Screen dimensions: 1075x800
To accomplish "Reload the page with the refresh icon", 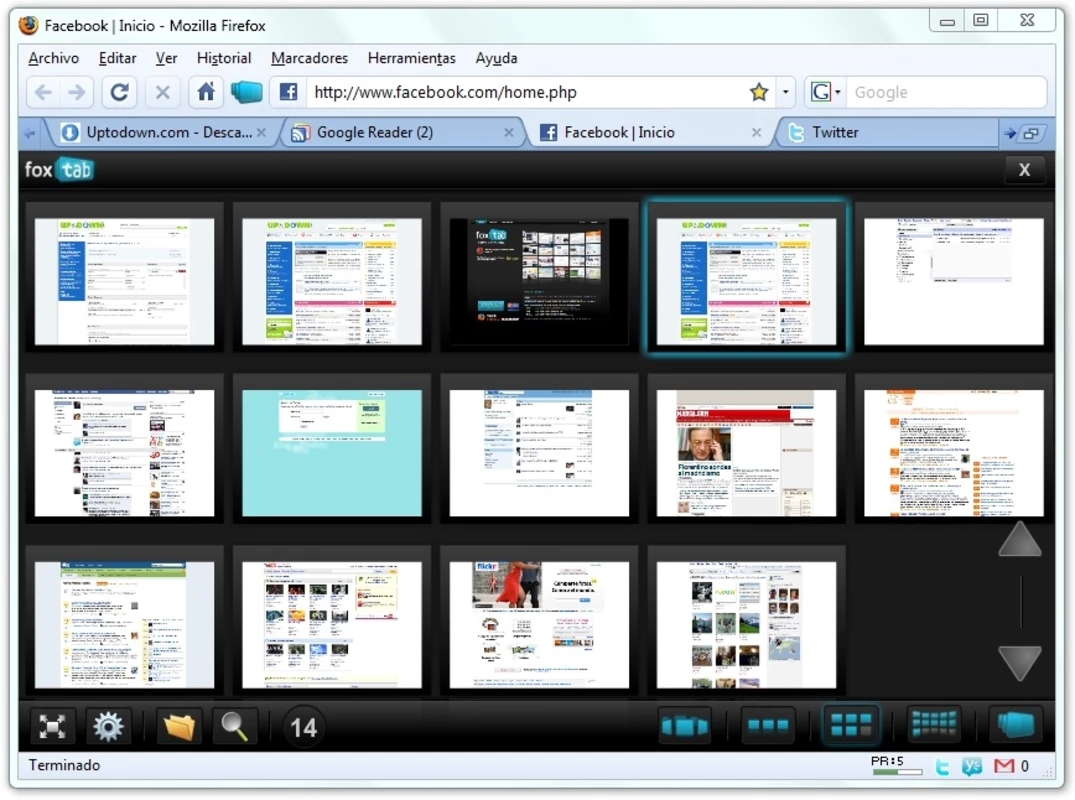I will [119, 92].
